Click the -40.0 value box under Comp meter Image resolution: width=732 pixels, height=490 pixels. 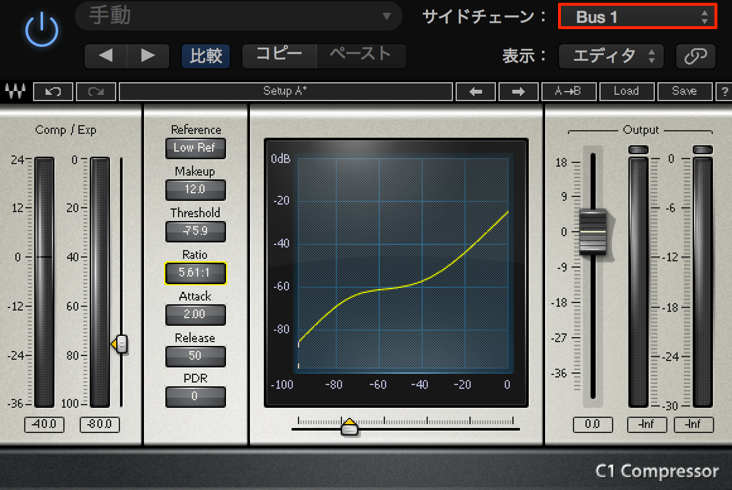tap(44, 424)
